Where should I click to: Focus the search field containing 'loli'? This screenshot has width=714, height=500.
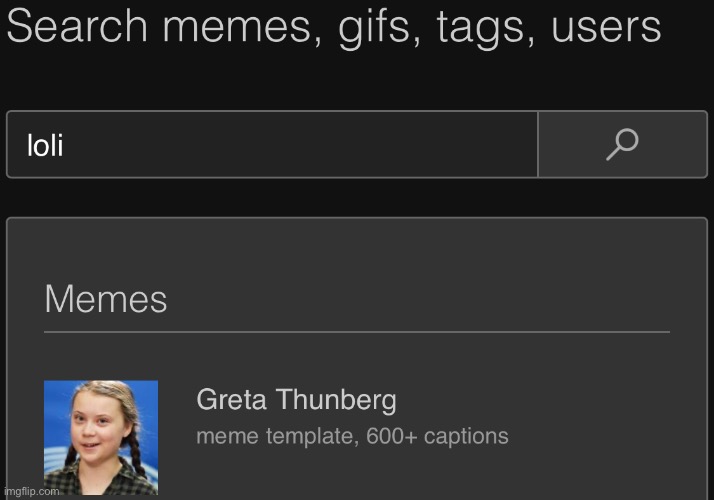[272, 144]
